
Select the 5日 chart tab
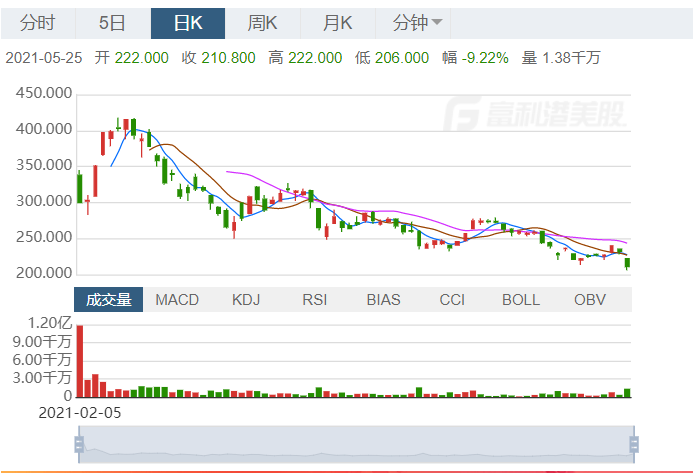pos(112,23)
